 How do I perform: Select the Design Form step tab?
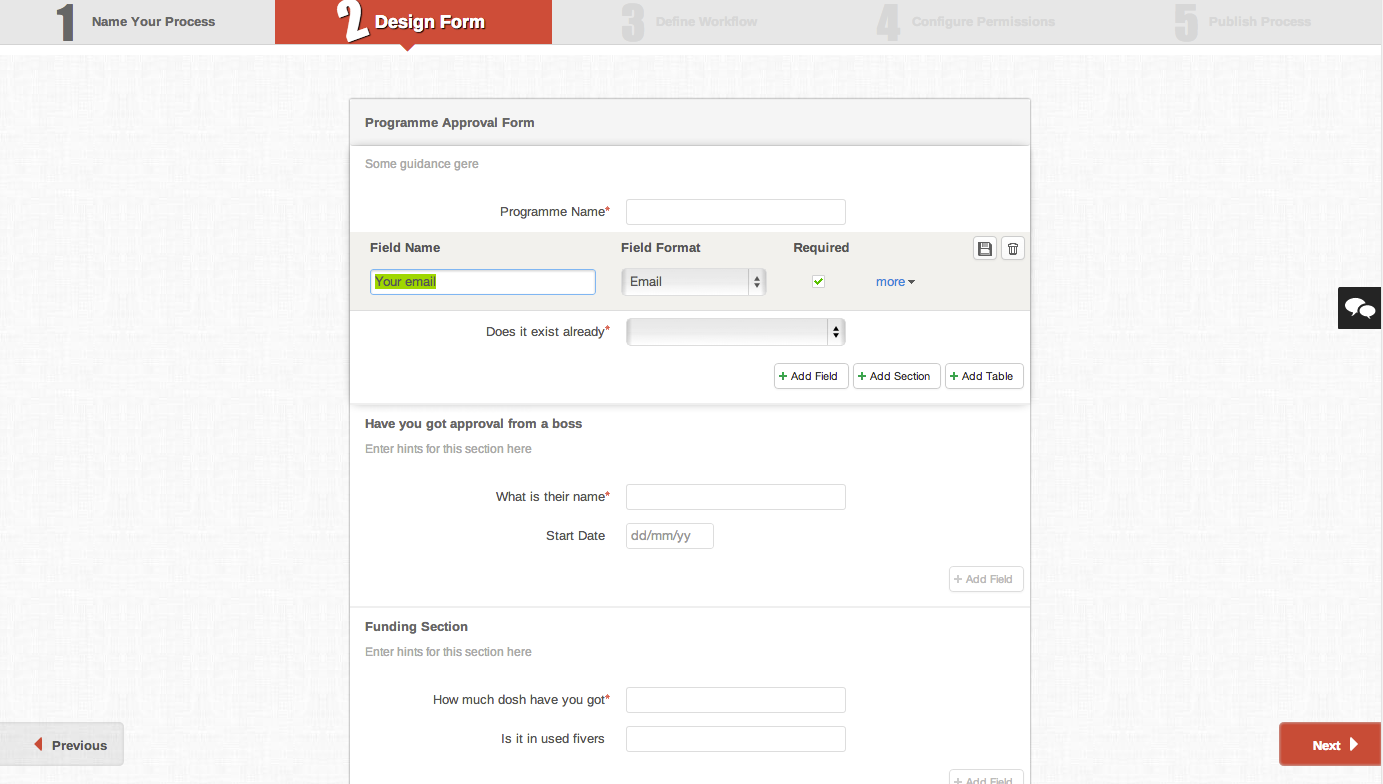pyautogui.click(x=413, y=22)
